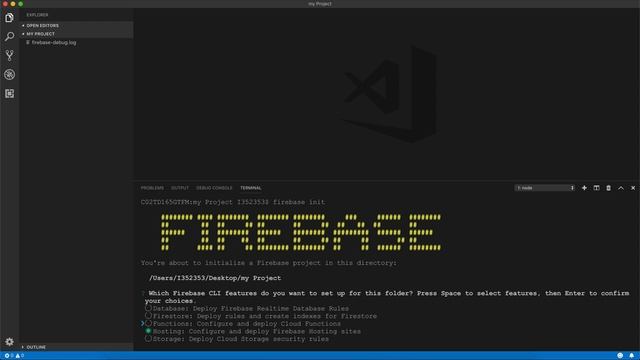The image size is (640, 360).
Task: Collapse the My Project folder section
Action: coord(76,34)
